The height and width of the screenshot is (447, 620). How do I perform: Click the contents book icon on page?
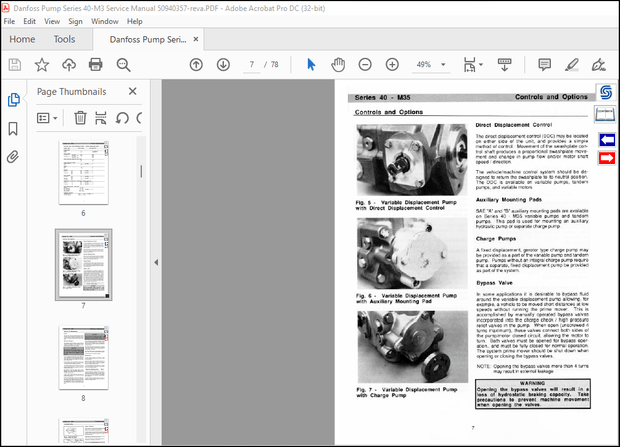[605, 115]
